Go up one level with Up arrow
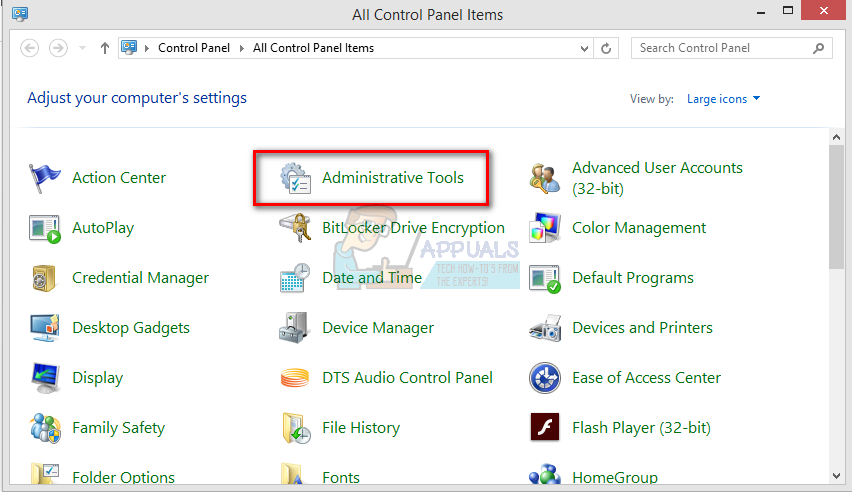 pyautogui.click(x=105, y=48)
